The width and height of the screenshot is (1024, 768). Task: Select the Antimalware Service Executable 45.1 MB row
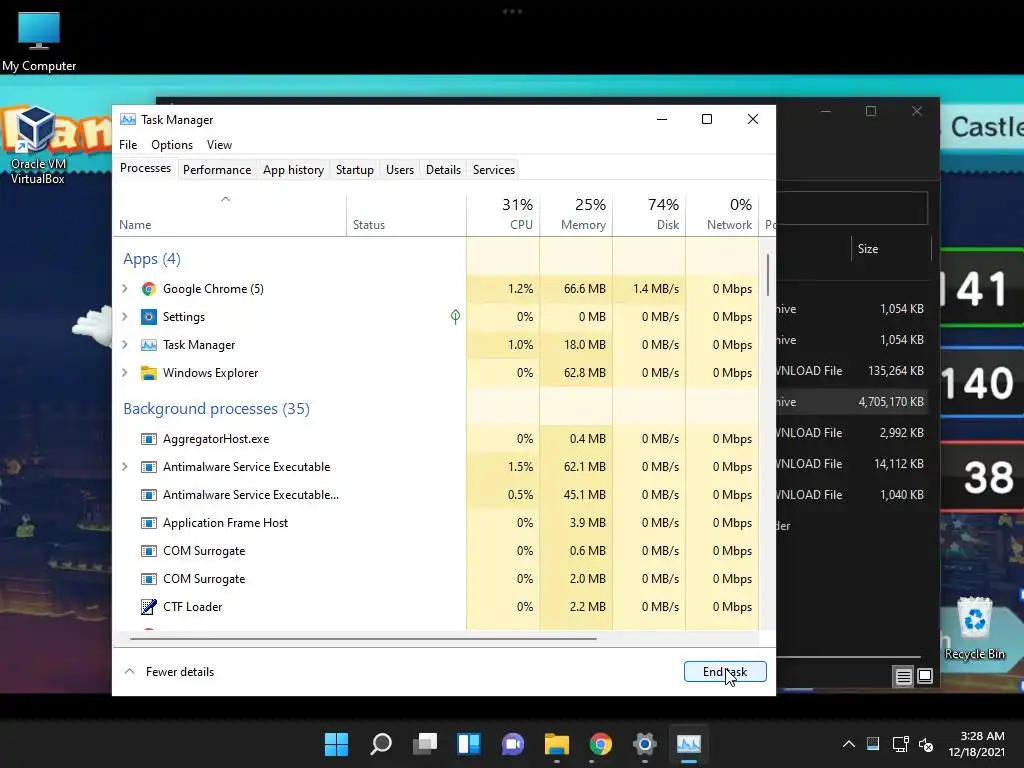click(436, 495)
